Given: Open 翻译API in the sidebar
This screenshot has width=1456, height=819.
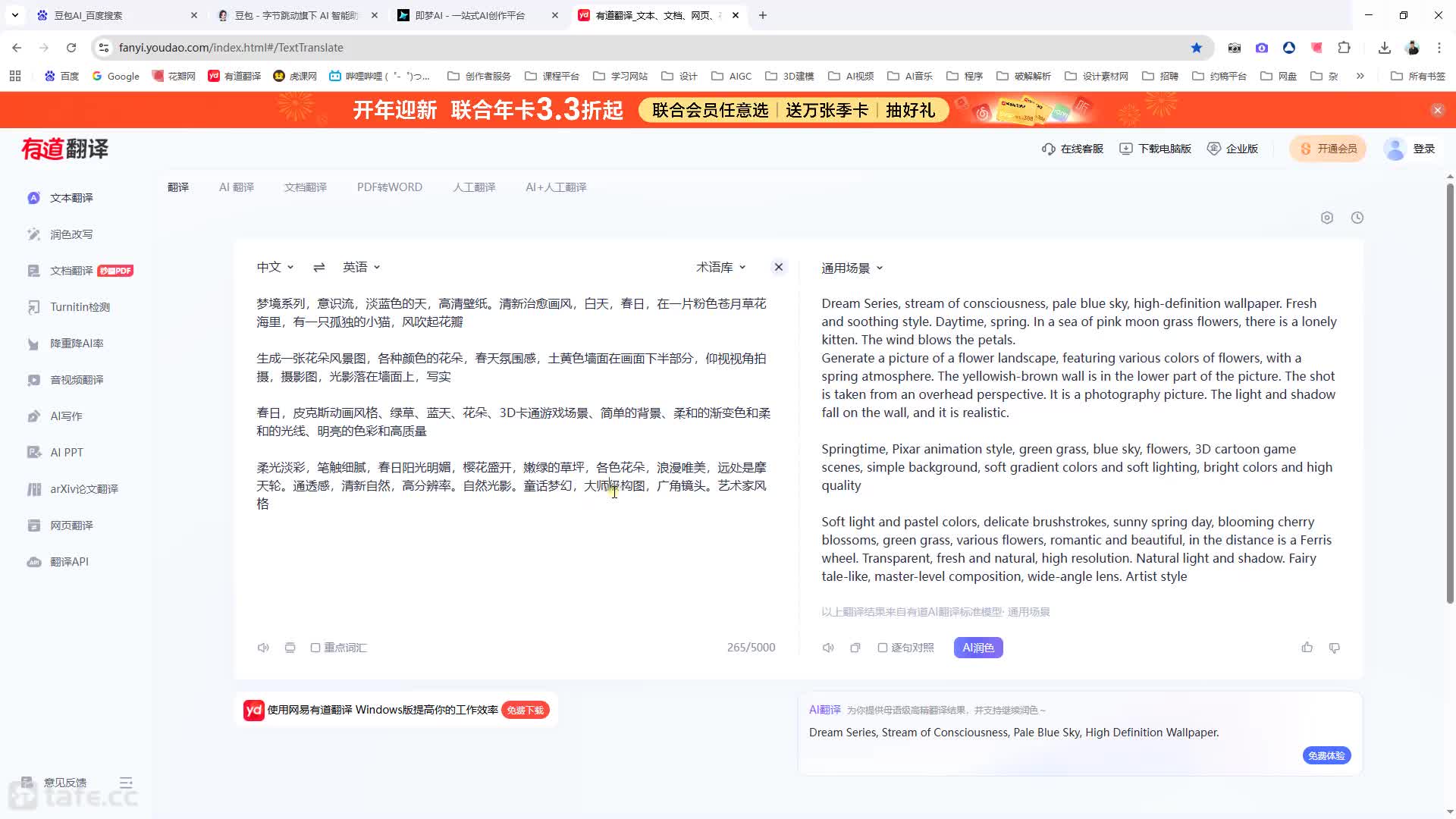Looking at the screenshot, I should point(58,562).
